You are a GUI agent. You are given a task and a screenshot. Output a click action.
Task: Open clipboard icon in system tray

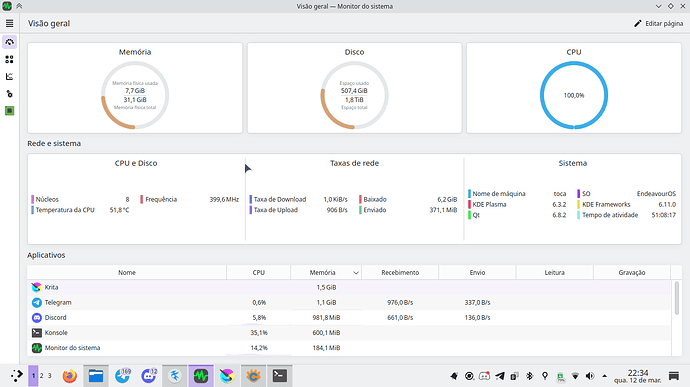[x=514, y=376]
